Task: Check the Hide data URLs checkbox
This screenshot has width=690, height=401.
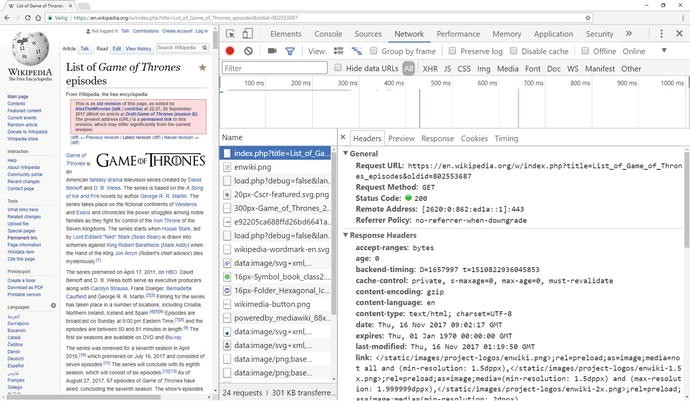Action: pyautogui.click(x=338, y=68)
